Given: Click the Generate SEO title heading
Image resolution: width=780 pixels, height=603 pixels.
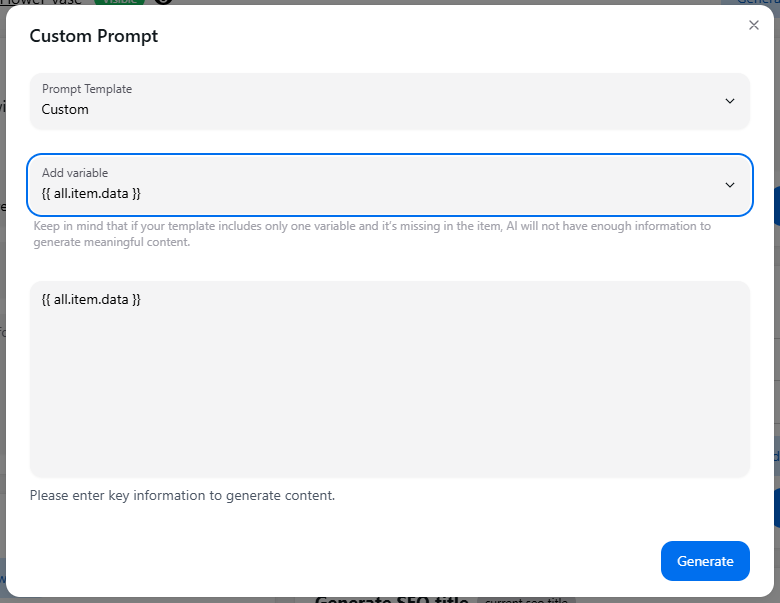Looking at the screenshot, I should click(391, 600).
